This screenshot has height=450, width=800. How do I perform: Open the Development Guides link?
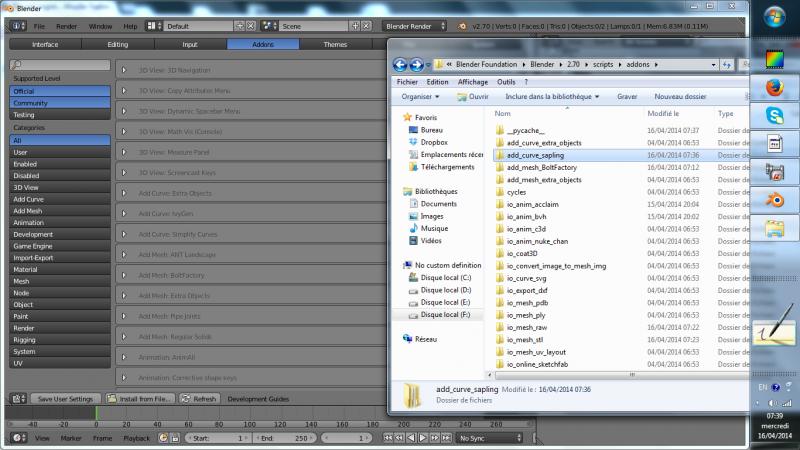258,399
